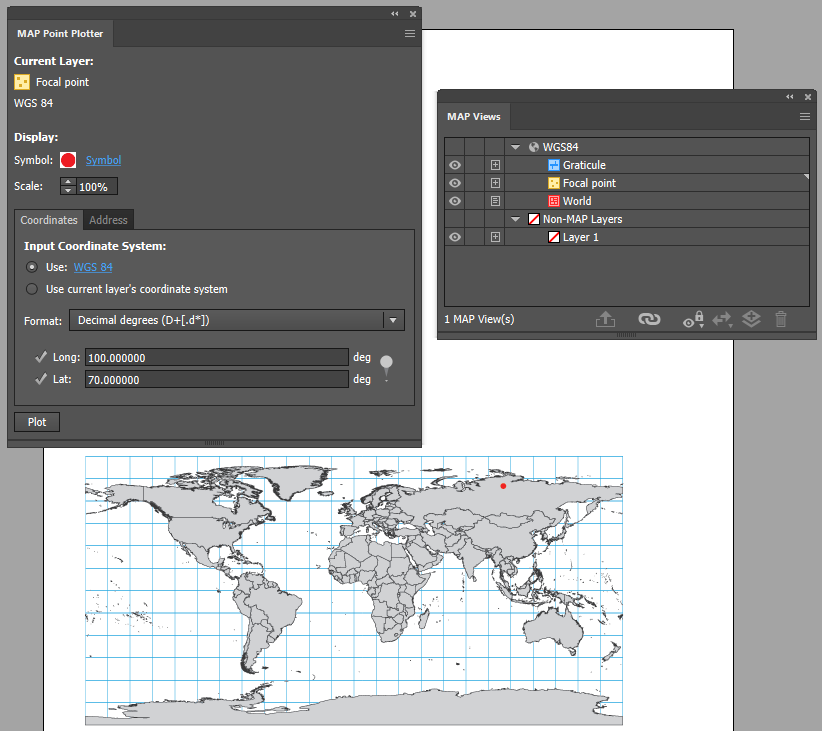The height and width of the screenshot is (731, 822).
Task: Click the Focal point layer icon in Point Plotter
Action: [22, 82]
